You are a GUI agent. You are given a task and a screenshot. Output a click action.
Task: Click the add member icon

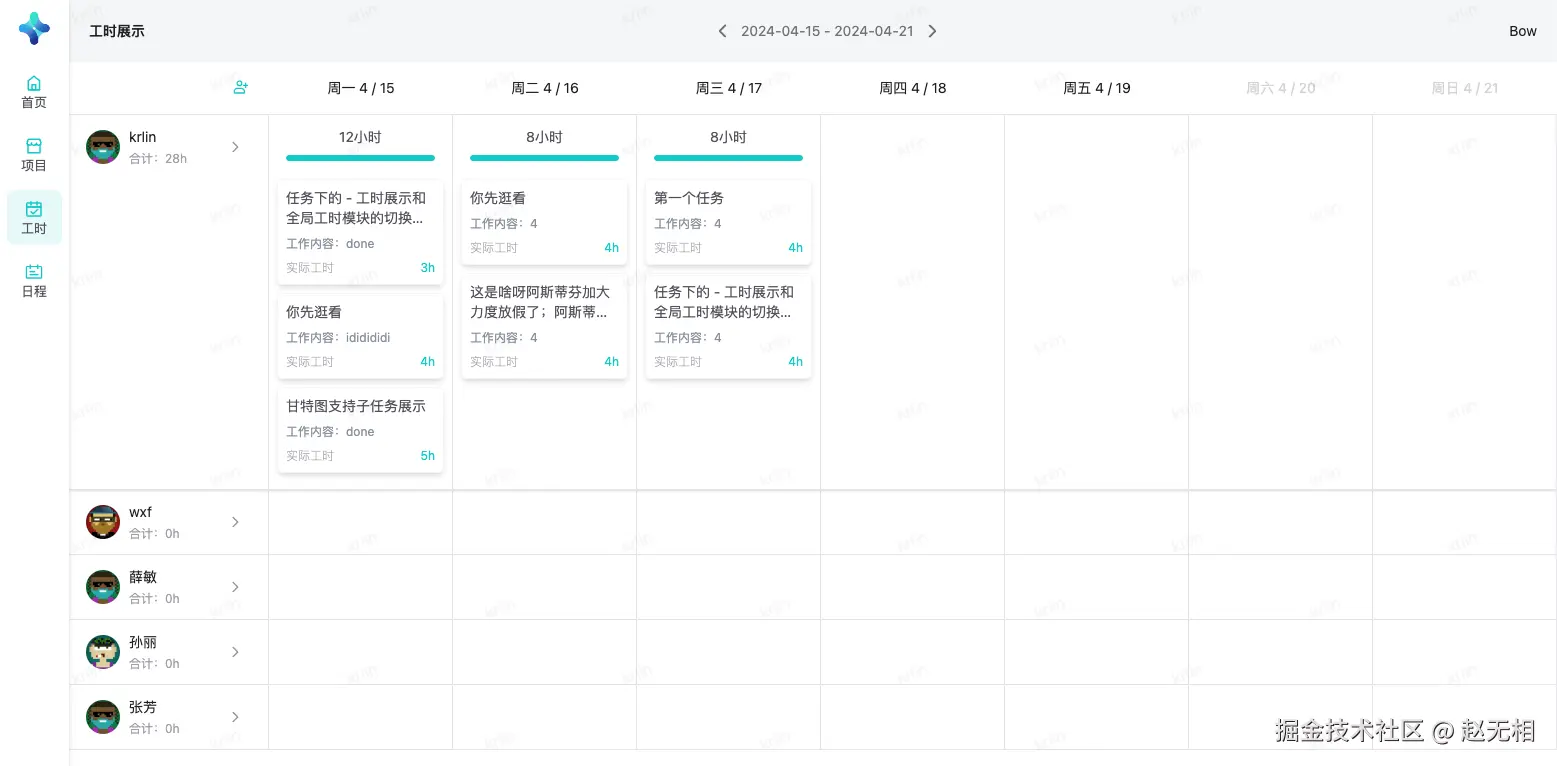tap(240, 88)
